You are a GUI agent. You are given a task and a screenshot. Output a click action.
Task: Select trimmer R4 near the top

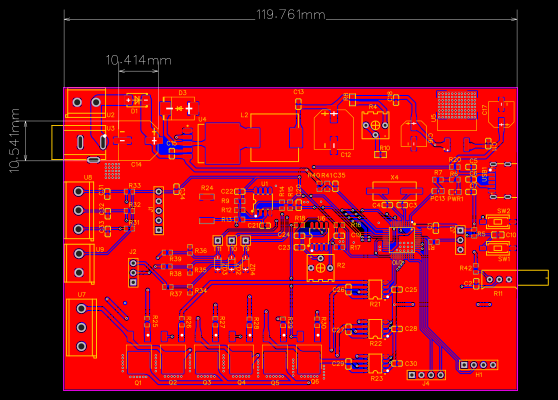[375, 125]
